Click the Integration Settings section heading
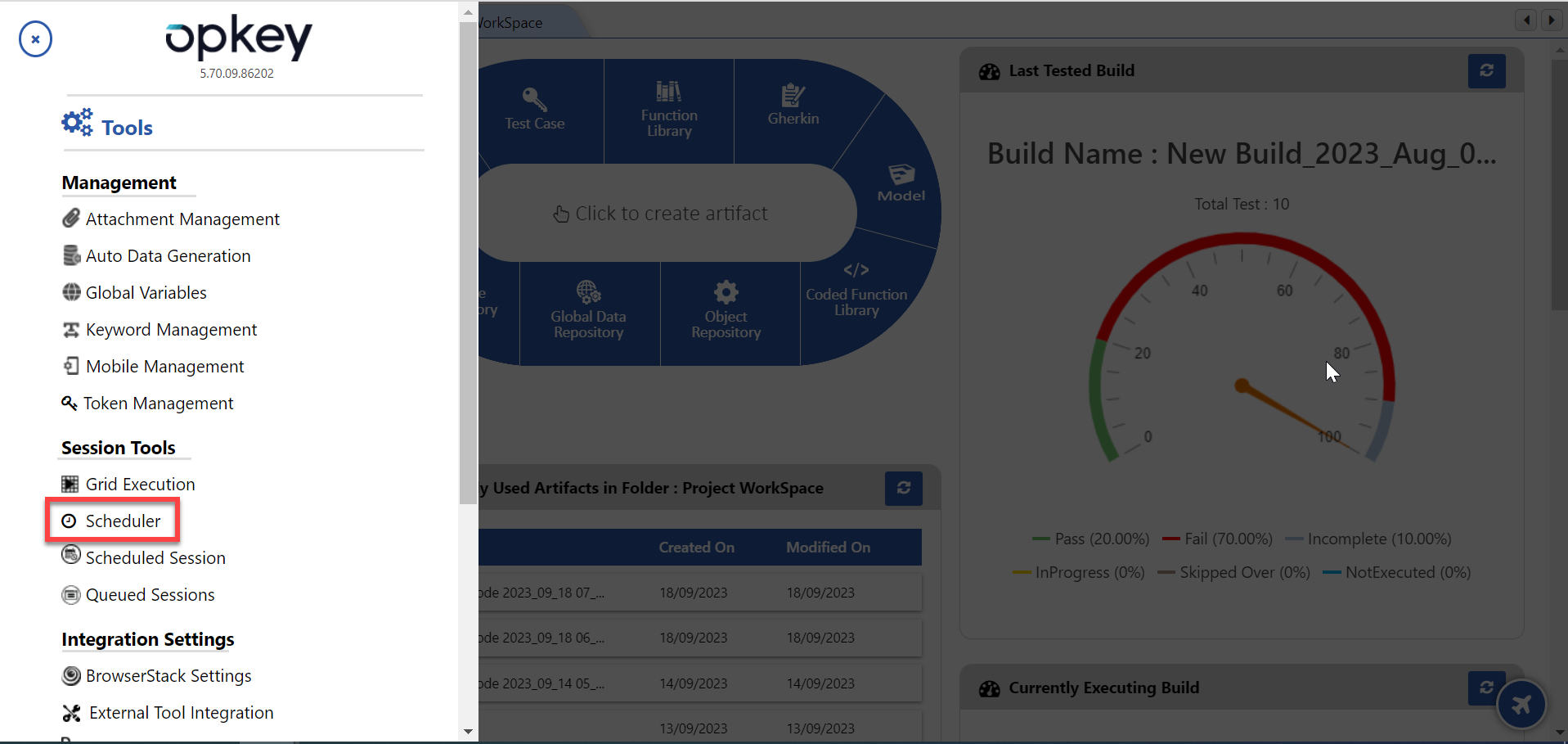 click(x=148, y=639)
